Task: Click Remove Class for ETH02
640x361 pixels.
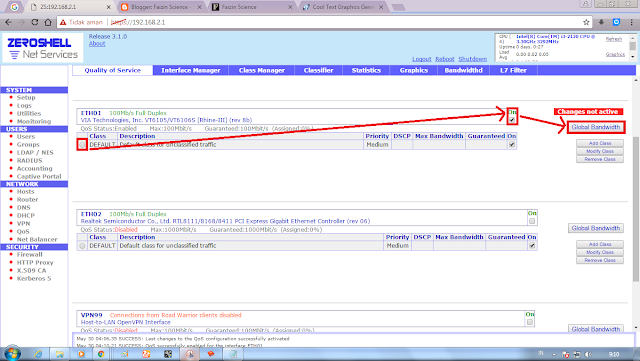Action: tap(600, 260)
